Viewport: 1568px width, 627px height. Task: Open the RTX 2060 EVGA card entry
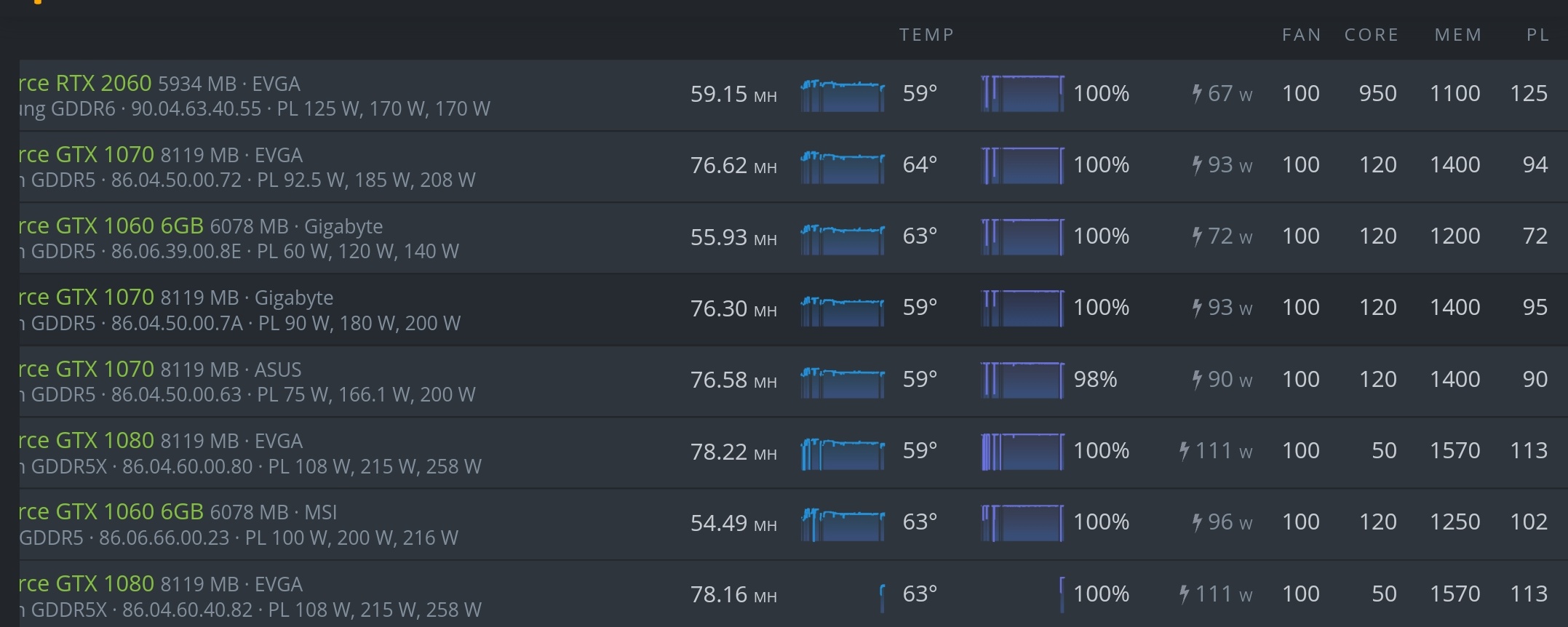click(86, 84)
